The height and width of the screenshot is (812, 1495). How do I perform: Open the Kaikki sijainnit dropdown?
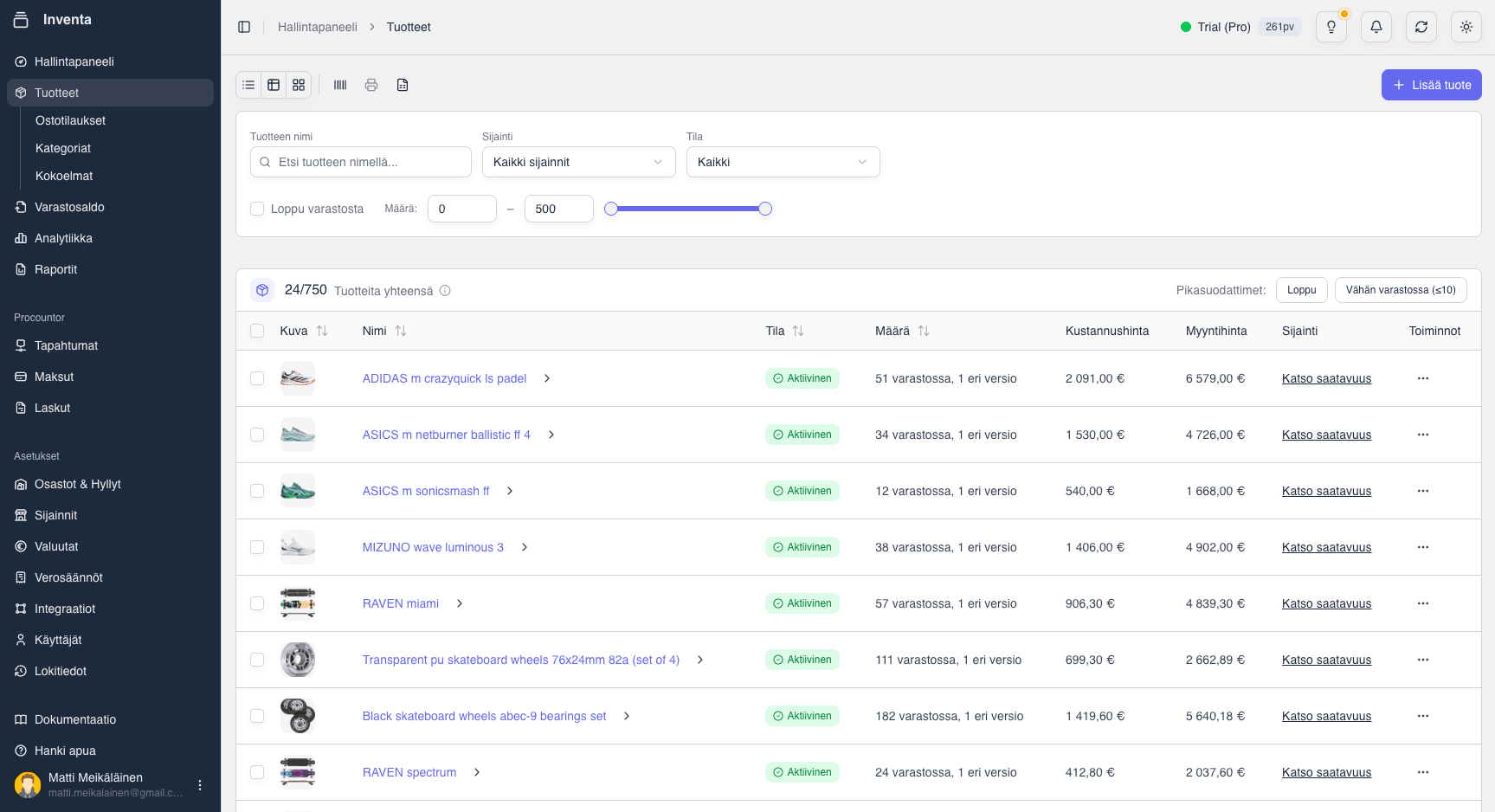[x=578, y=162]
